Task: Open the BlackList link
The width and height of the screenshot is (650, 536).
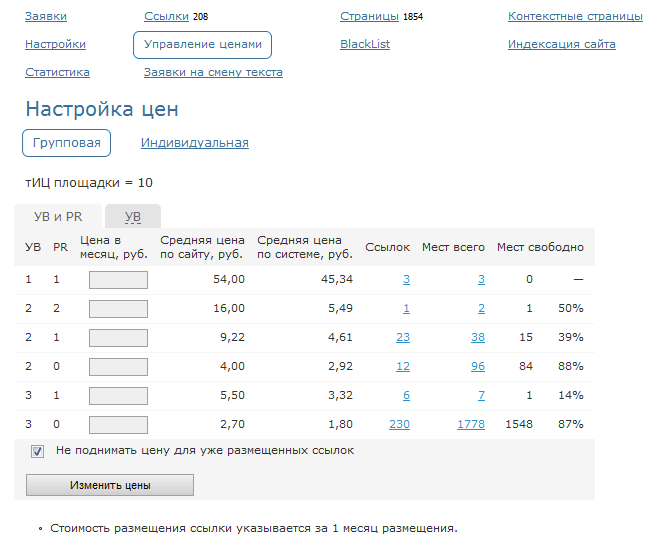Action: pyautogui.click(x=365, y=45)
